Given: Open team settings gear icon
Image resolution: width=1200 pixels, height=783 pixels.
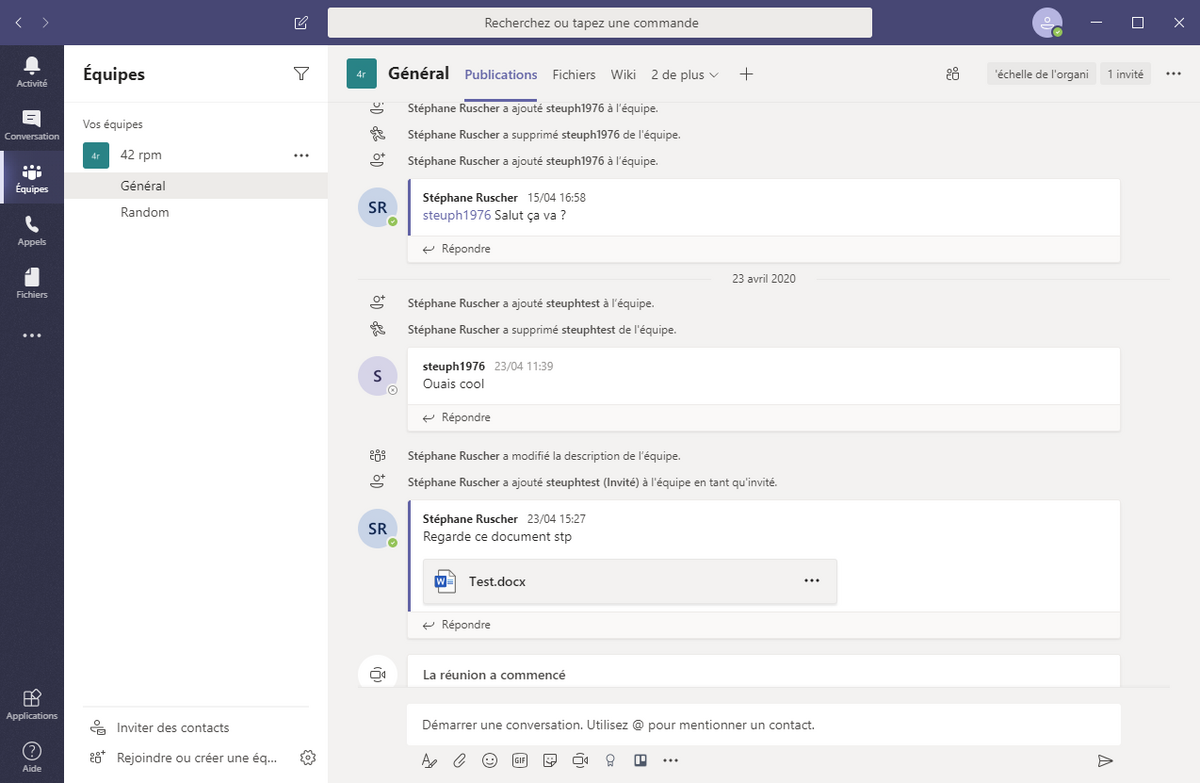Looking at the screenshot, I should (308, 757).
